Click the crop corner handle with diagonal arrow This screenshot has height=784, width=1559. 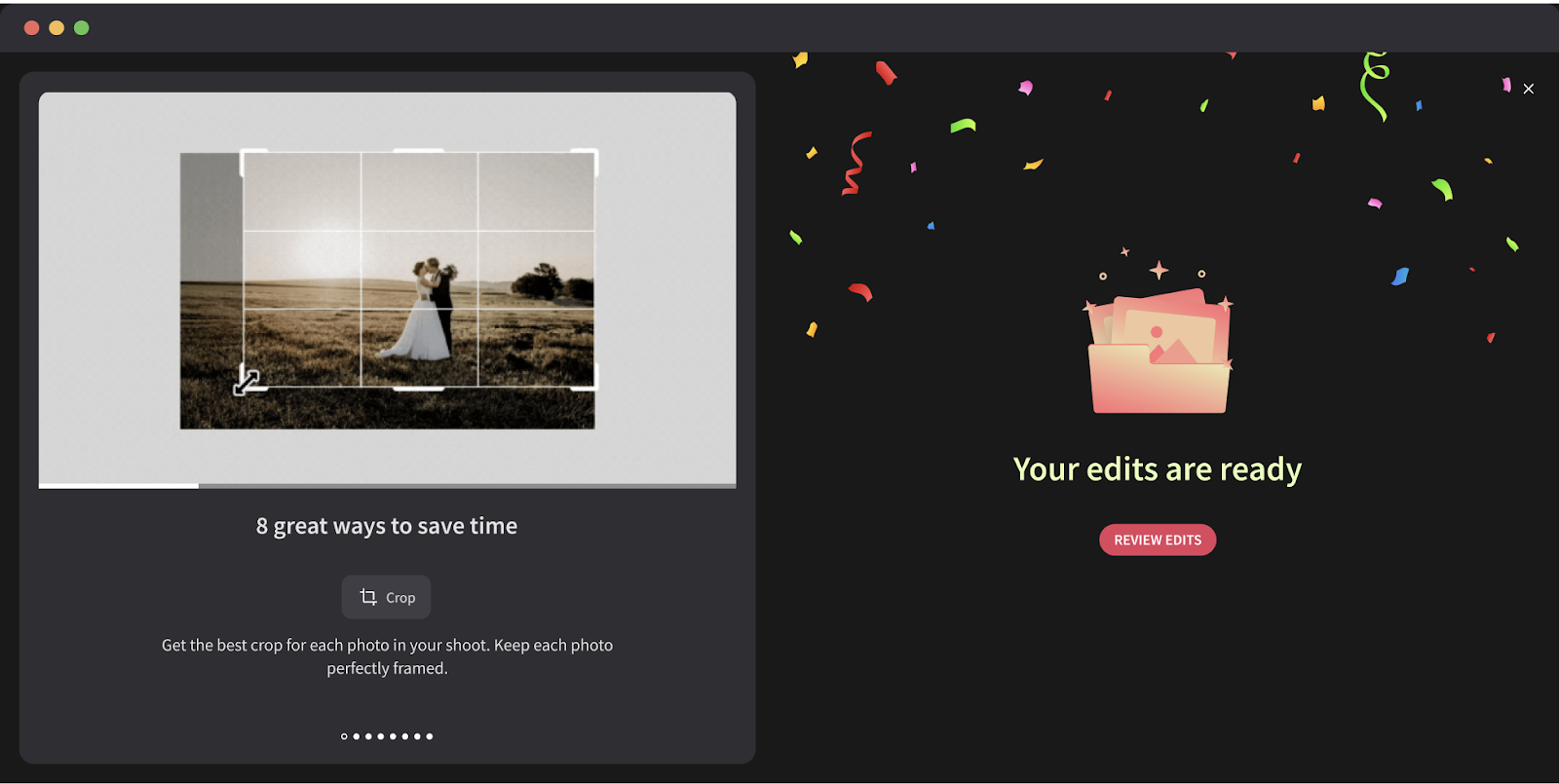click(x=247, y=382)
